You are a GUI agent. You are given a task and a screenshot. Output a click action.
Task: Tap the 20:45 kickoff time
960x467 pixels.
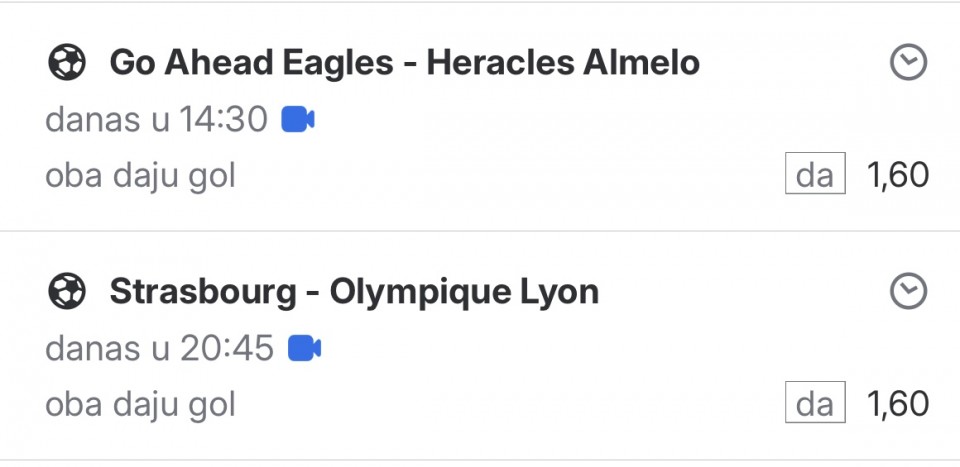(x=227, y=348)
